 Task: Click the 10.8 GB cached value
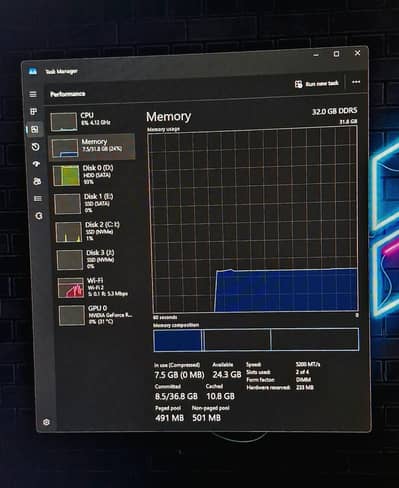pos(220,396)
